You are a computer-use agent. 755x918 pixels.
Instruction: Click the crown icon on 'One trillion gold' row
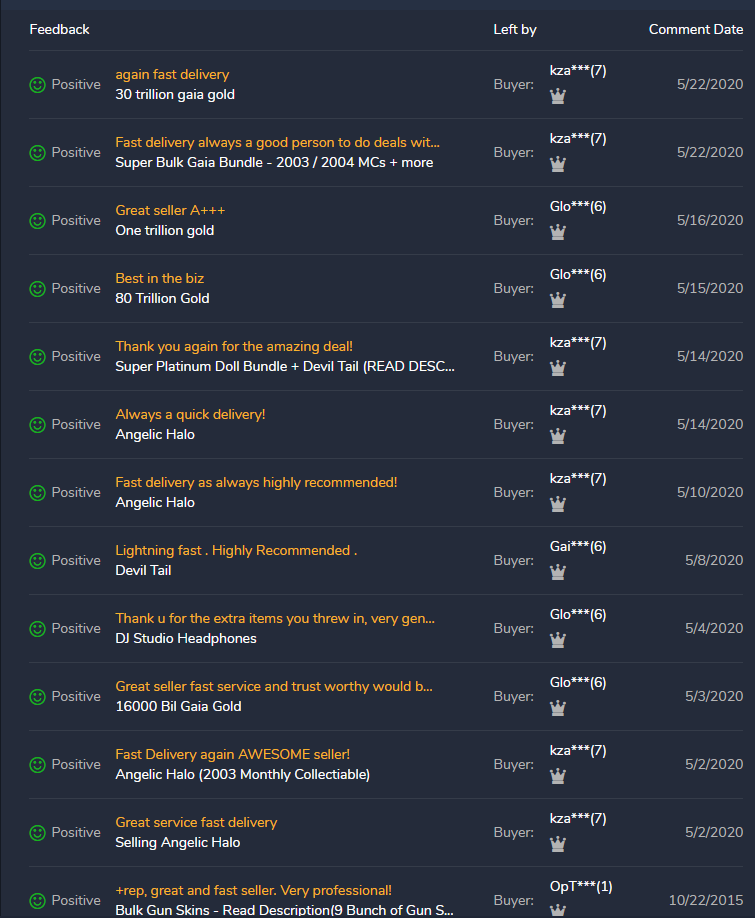click(x=558, y=232)
